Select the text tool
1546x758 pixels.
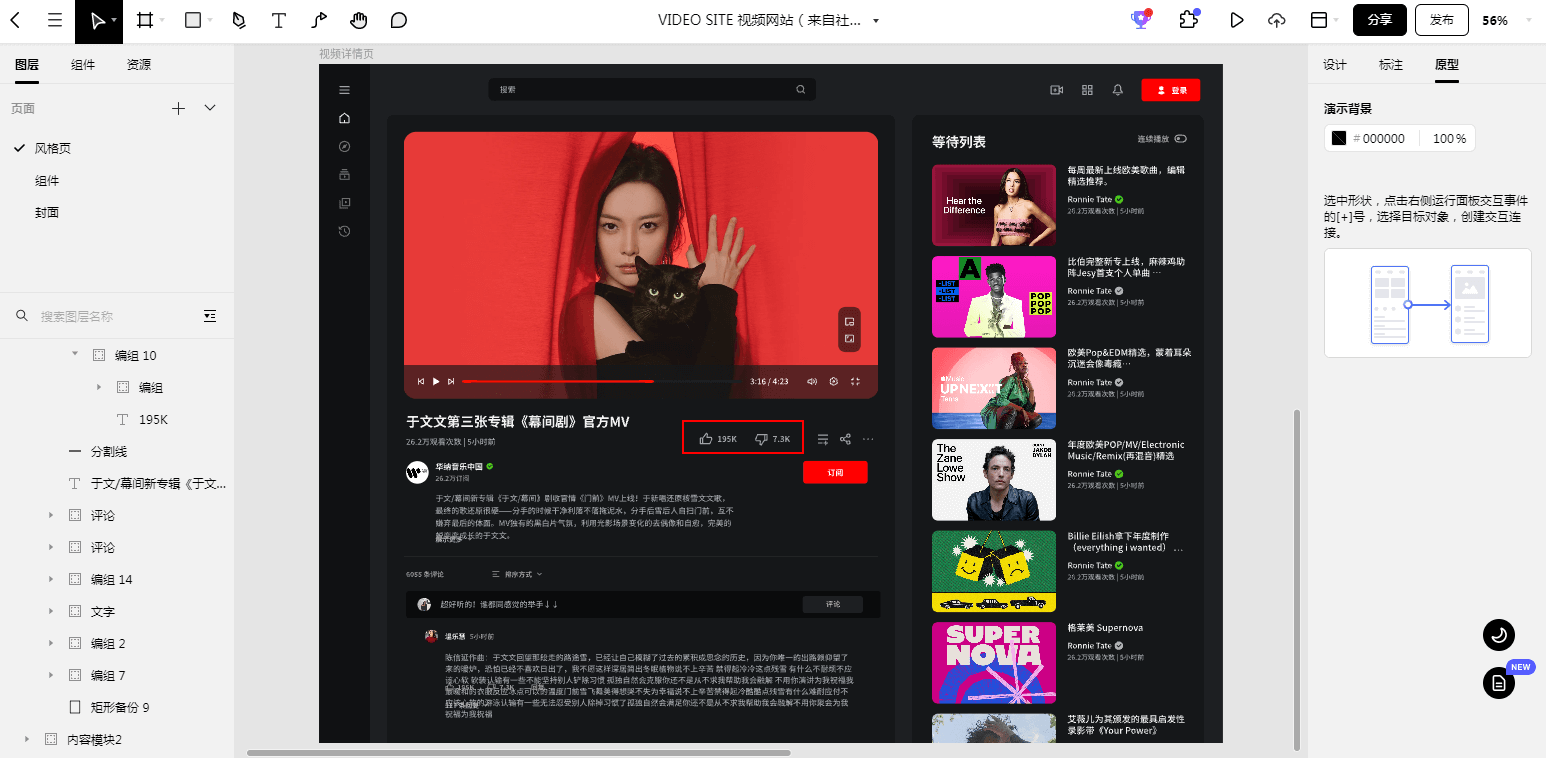click(279, 20)
